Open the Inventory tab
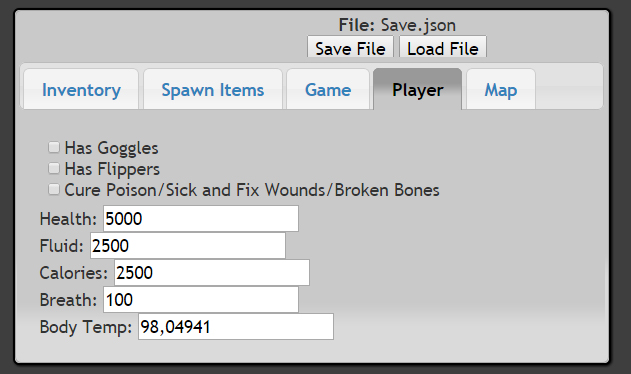Viewport: 631px width, 374px height. click(81, 89)
